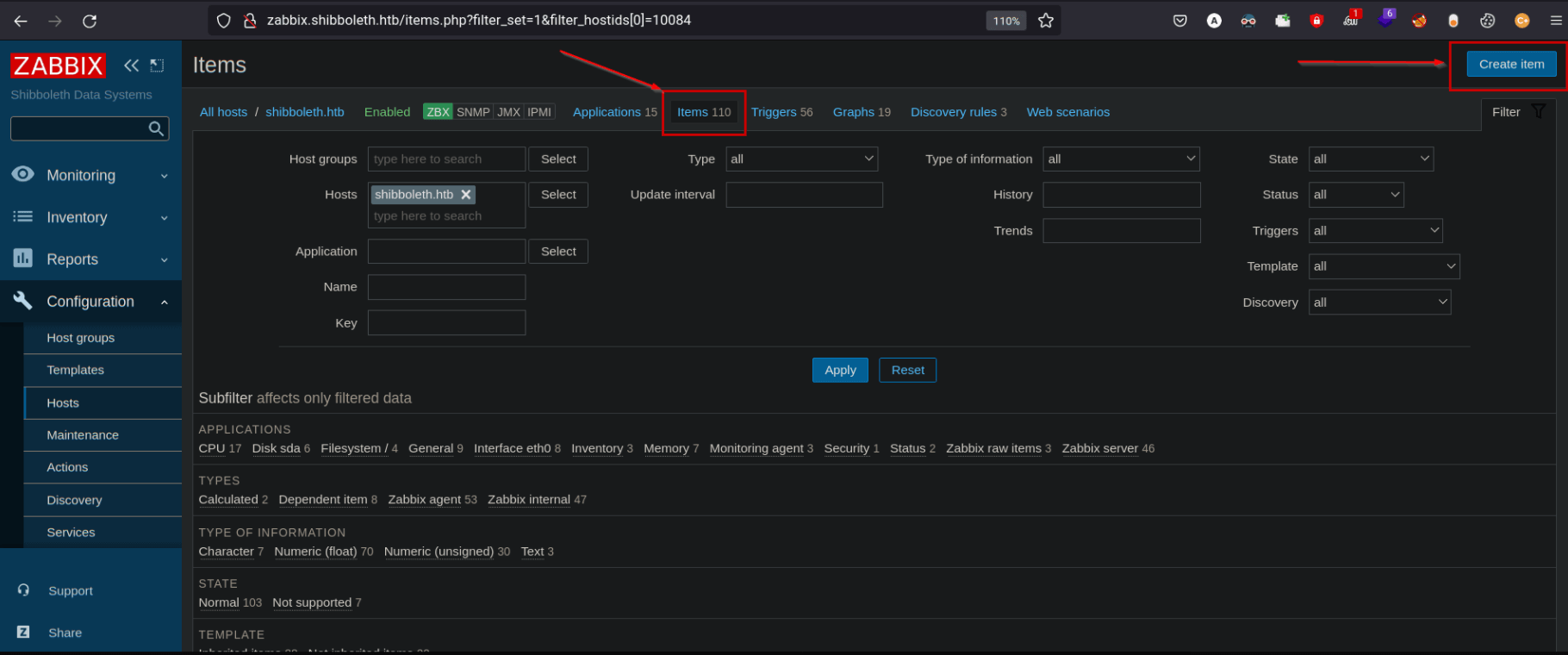Click the shibboleth.htb breadcrumb link
This screenshot has height=655, width=1568.
[x=305, y=112]
